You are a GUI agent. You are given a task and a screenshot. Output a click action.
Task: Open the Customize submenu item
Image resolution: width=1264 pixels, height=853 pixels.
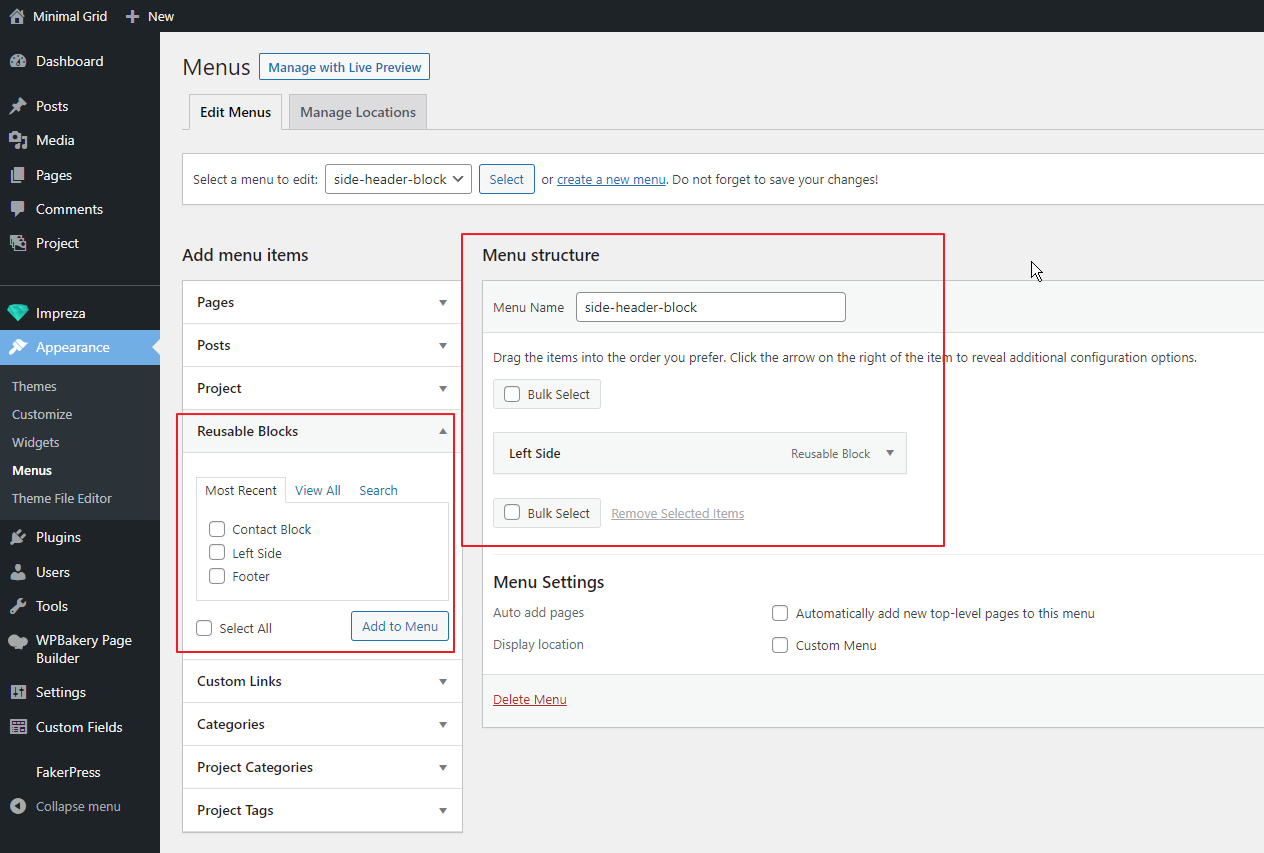click(42, 414)
